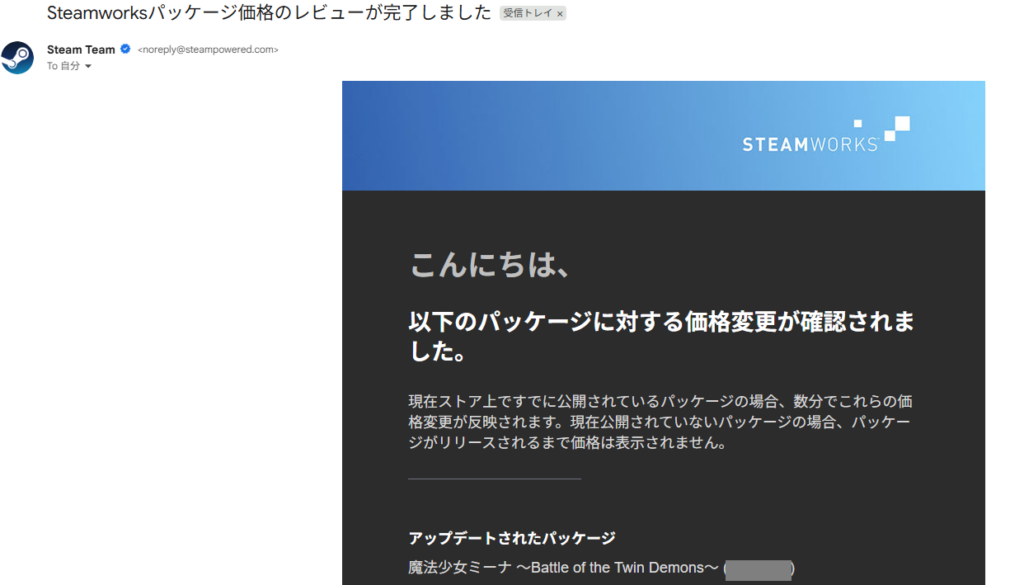Remove the 受信トレイ label with its x
1024x585 pixels.
560,14
